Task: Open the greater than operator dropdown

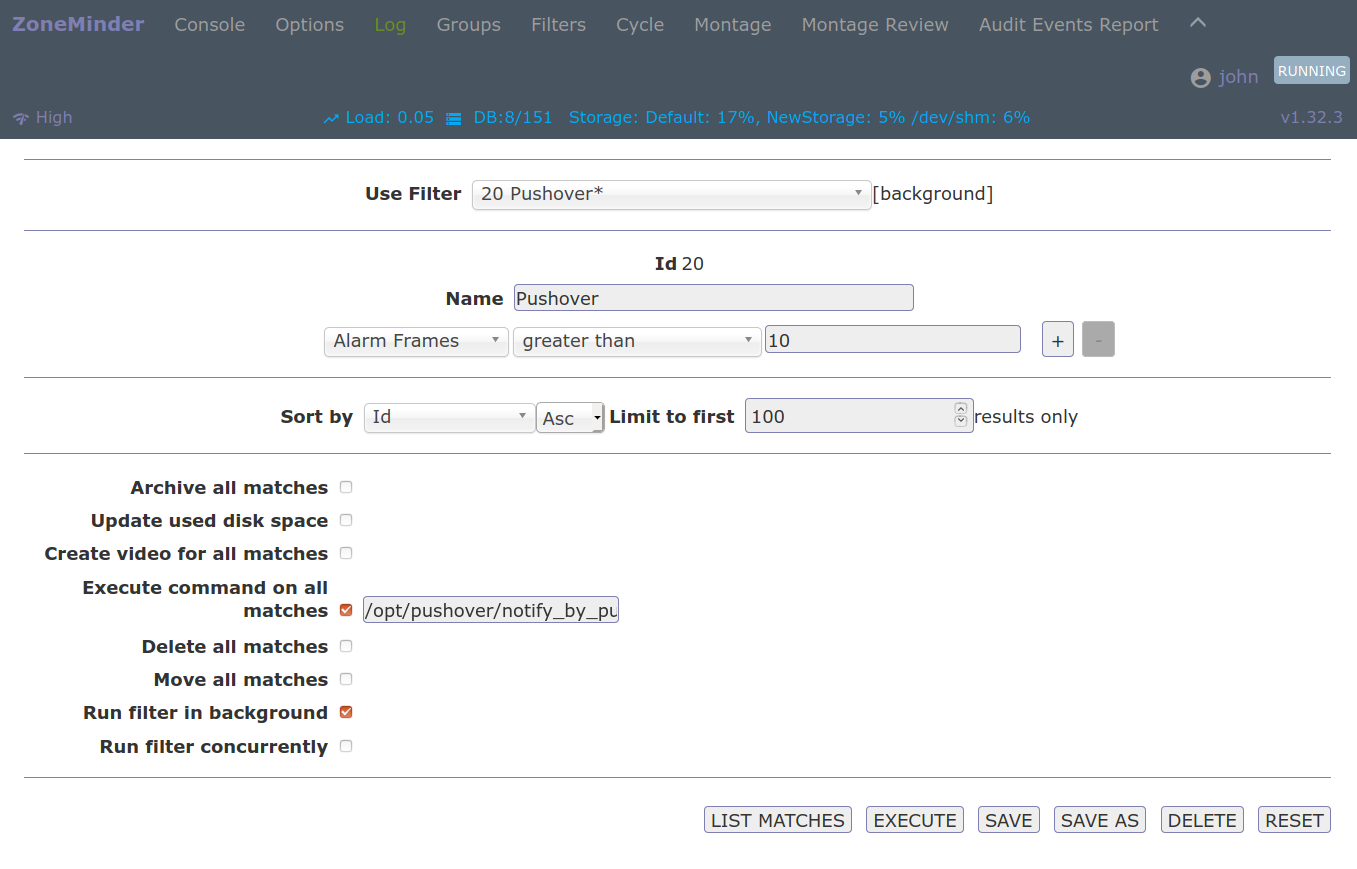Action: (637, 341)
